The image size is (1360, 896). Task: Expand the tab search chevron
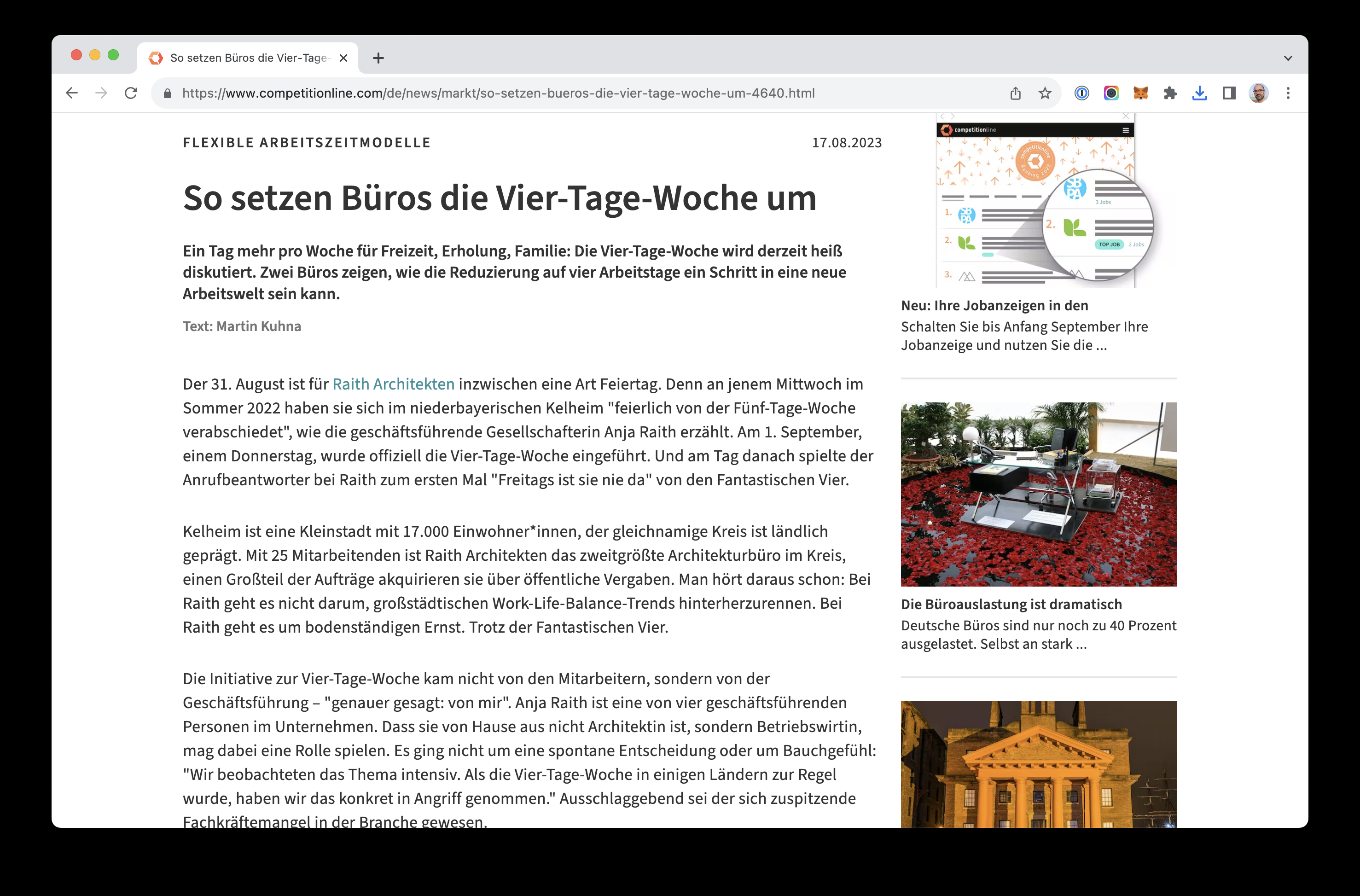(x=1287, y=58)
